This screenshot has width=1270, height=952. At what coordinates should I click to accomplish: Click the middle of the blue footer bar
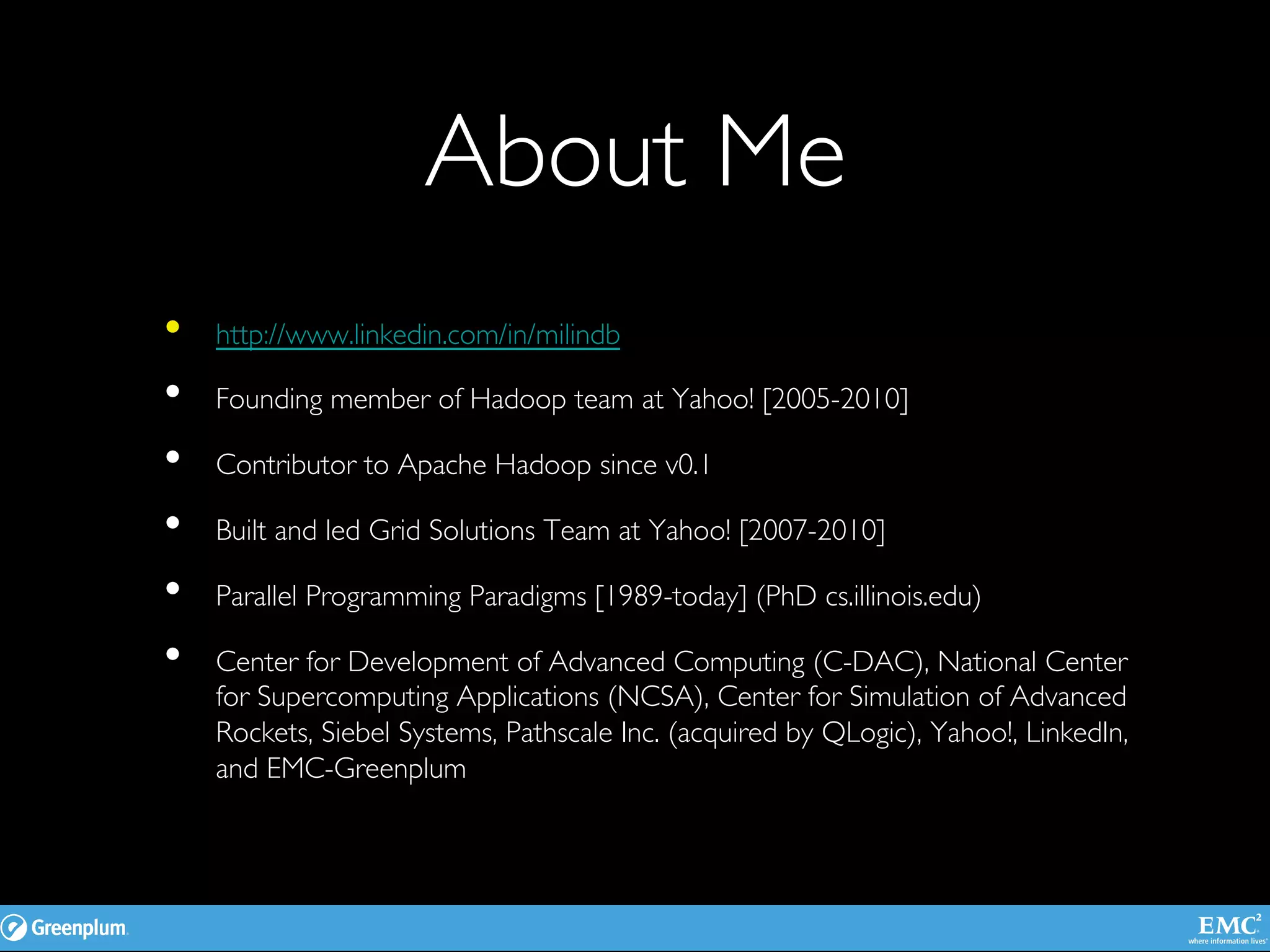pyautogui.click(x=635, y=928)
